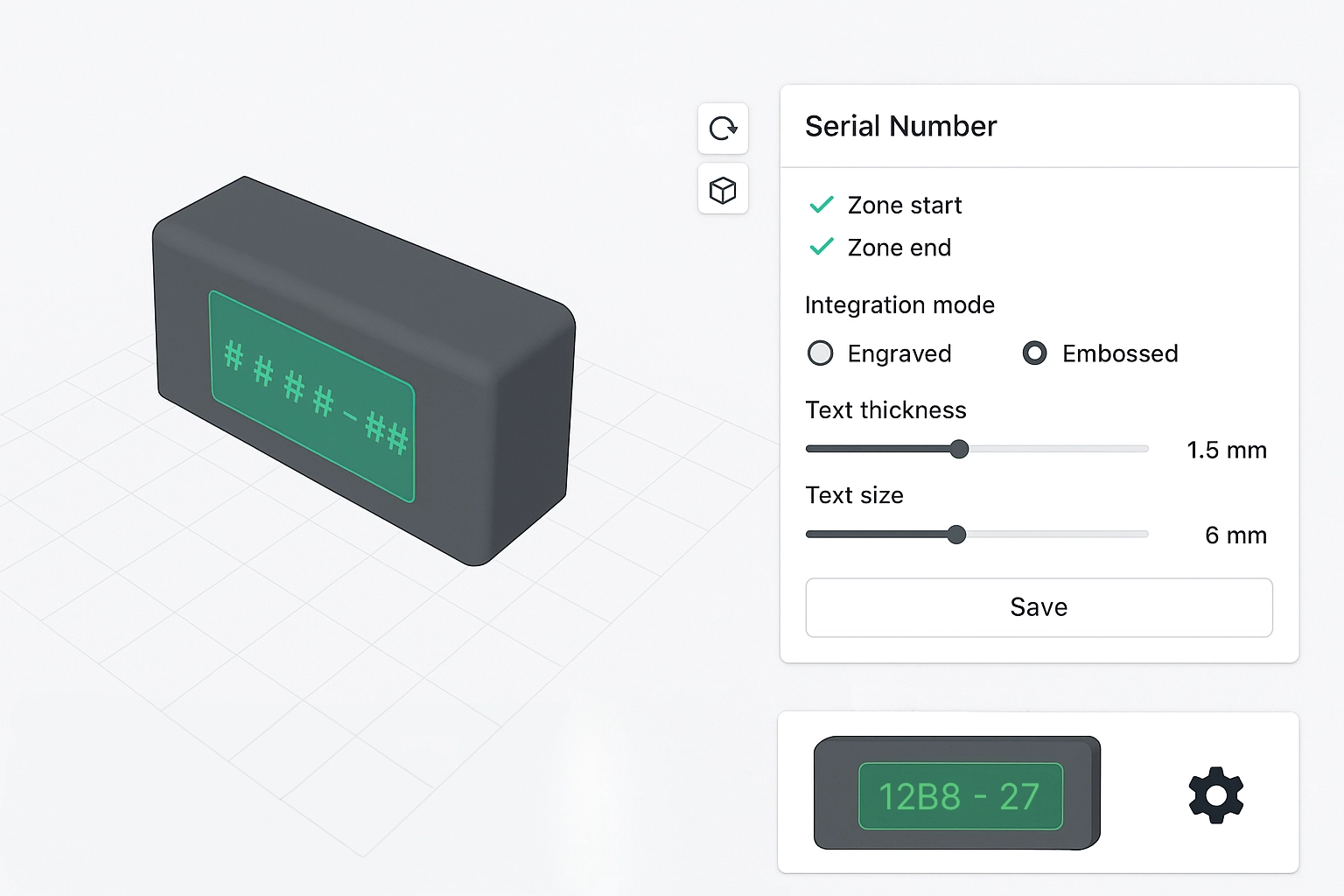Click the Save button
1344x896 pixels.
tap(1039, 607)
